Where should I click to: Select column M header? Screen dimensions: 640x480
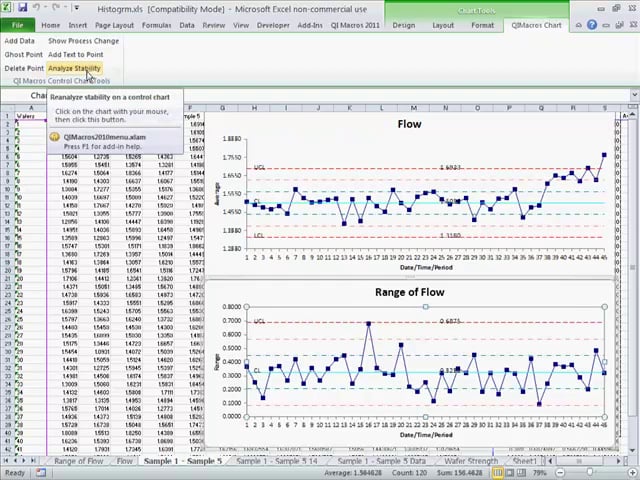414,108
